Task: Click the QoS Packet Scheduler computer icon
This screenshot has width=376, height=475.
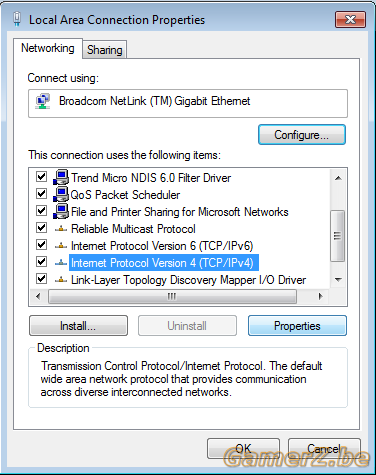Action: pos(61,194)
